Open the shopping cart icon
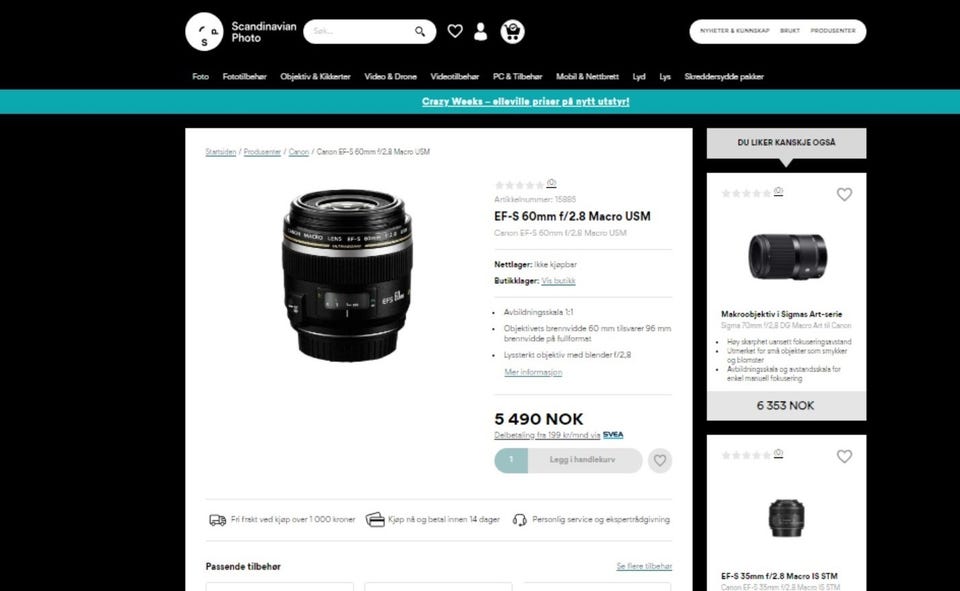This screenshot has width=960, height=591. coord(512,31)
